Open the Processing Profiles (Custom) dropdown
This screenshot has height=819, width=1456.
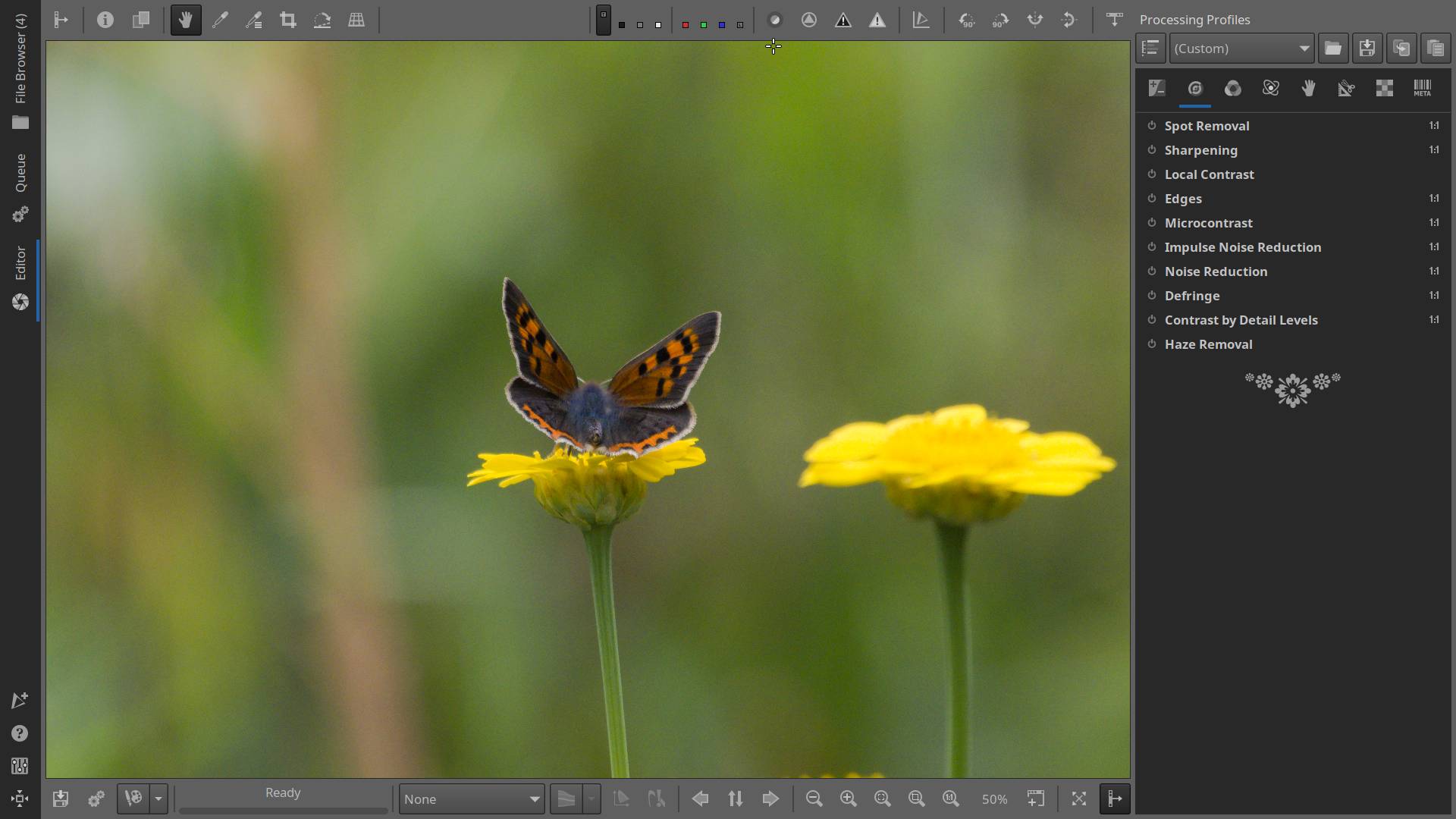click(1241, 49)
